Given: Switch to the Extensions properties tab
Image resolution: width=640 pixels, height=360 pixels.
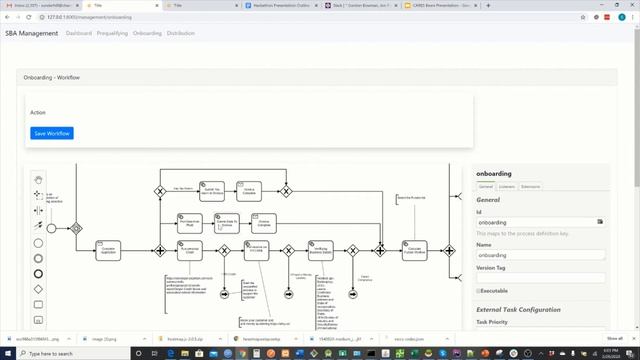Looking at the screenshot, I should click(x=530, y=187).
